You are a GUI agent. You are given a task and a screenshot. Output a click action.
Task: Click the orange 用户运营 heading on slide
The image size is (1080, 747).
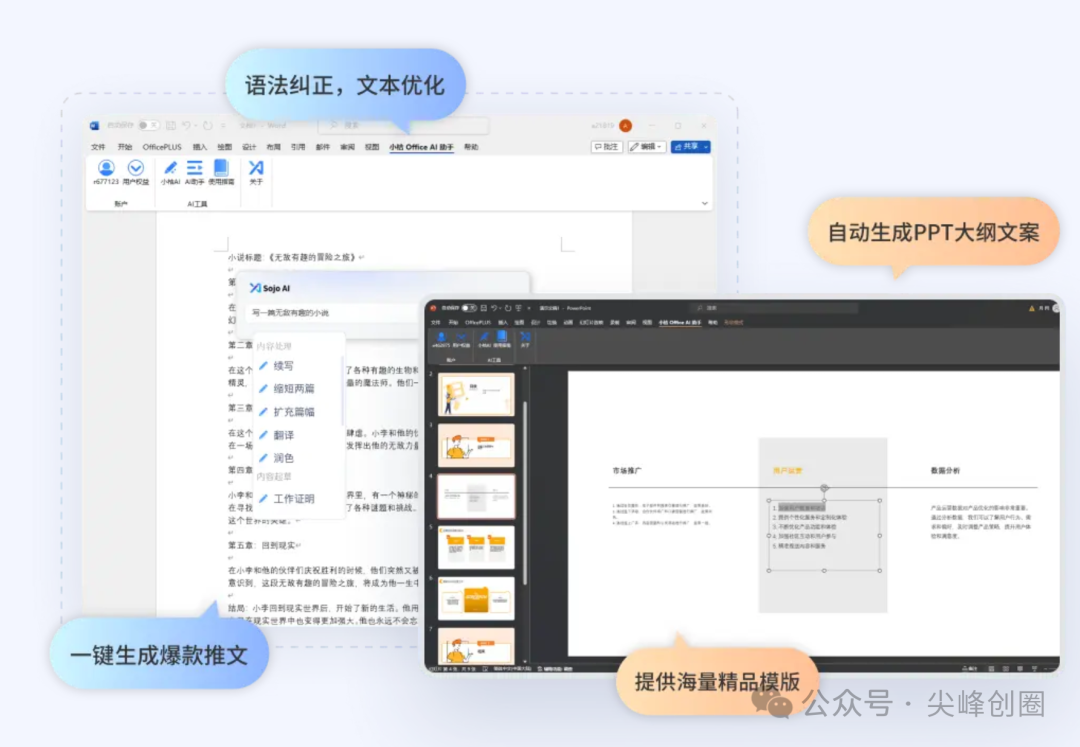coord(787,471)
